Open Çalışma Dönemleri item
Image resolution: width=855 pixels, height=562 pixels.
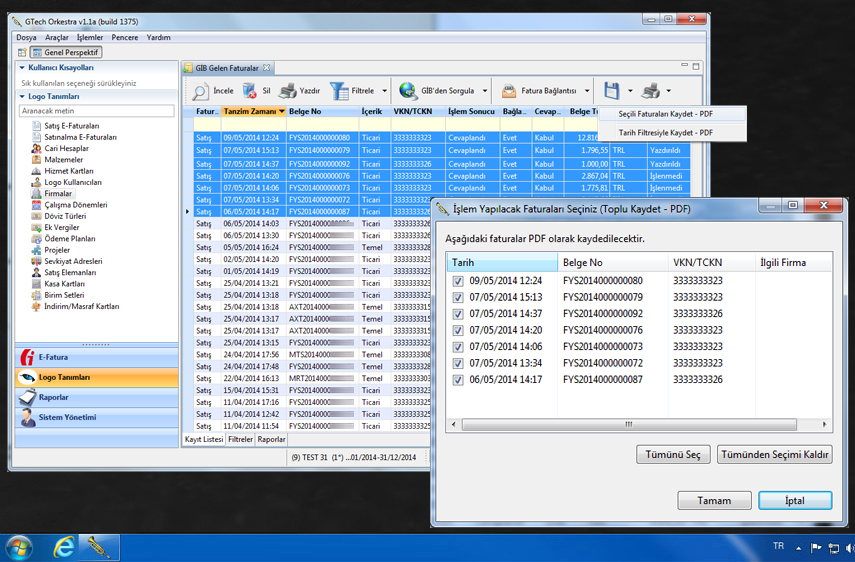[76, 205]
